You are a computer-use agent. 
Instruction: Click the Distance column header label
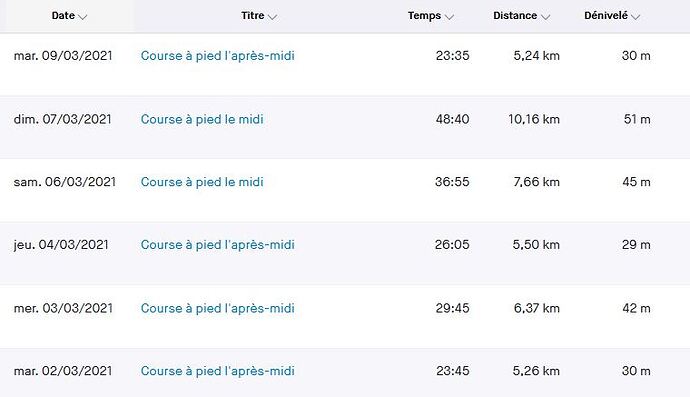[x=515, y=15]
